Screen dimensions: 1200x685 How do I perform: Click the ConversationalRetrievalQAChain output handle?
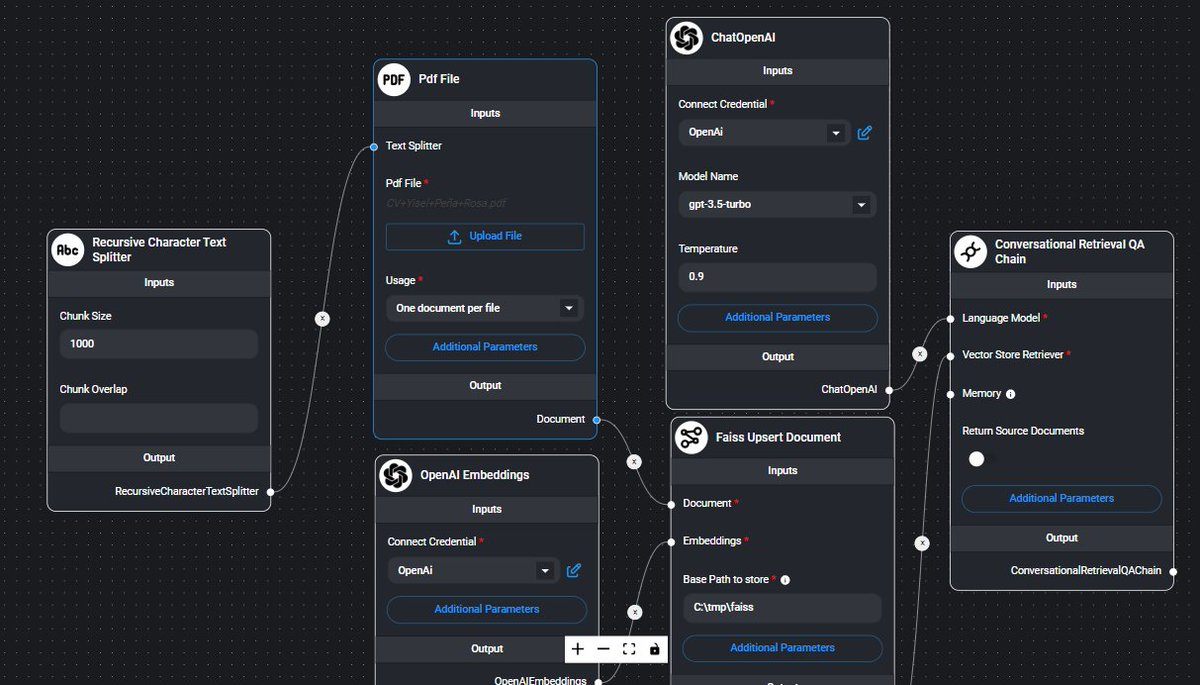pyautogui.click(x=1173, y=571)
